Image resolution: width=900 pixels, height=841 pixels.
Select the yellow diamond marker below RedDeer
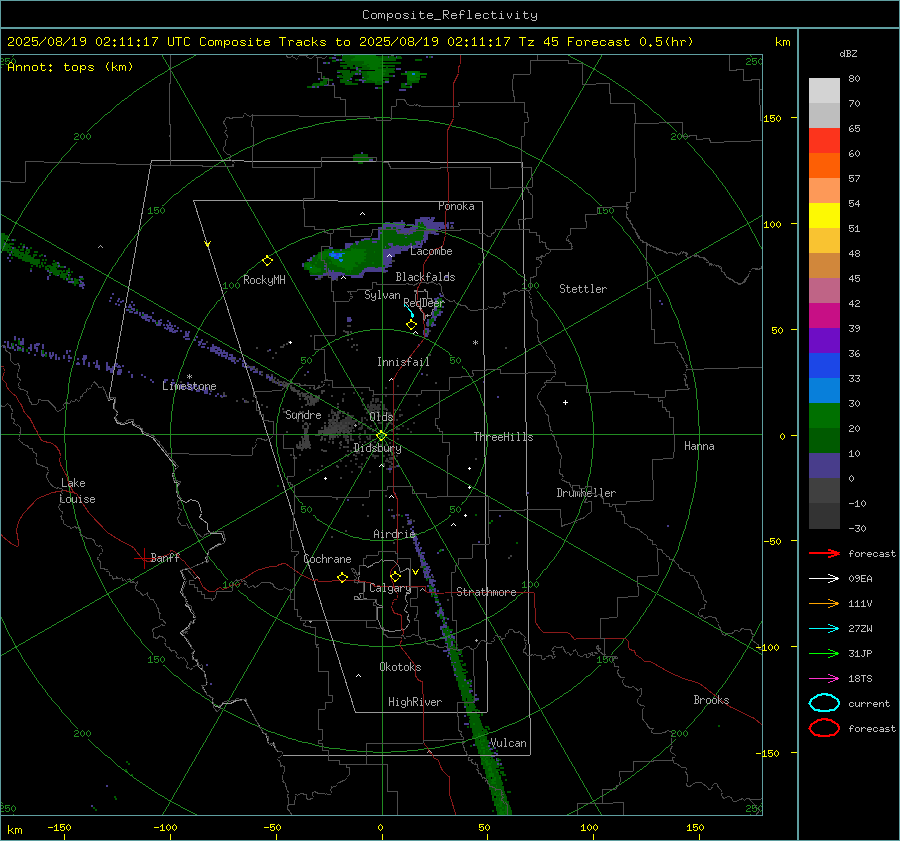(411, 325)
